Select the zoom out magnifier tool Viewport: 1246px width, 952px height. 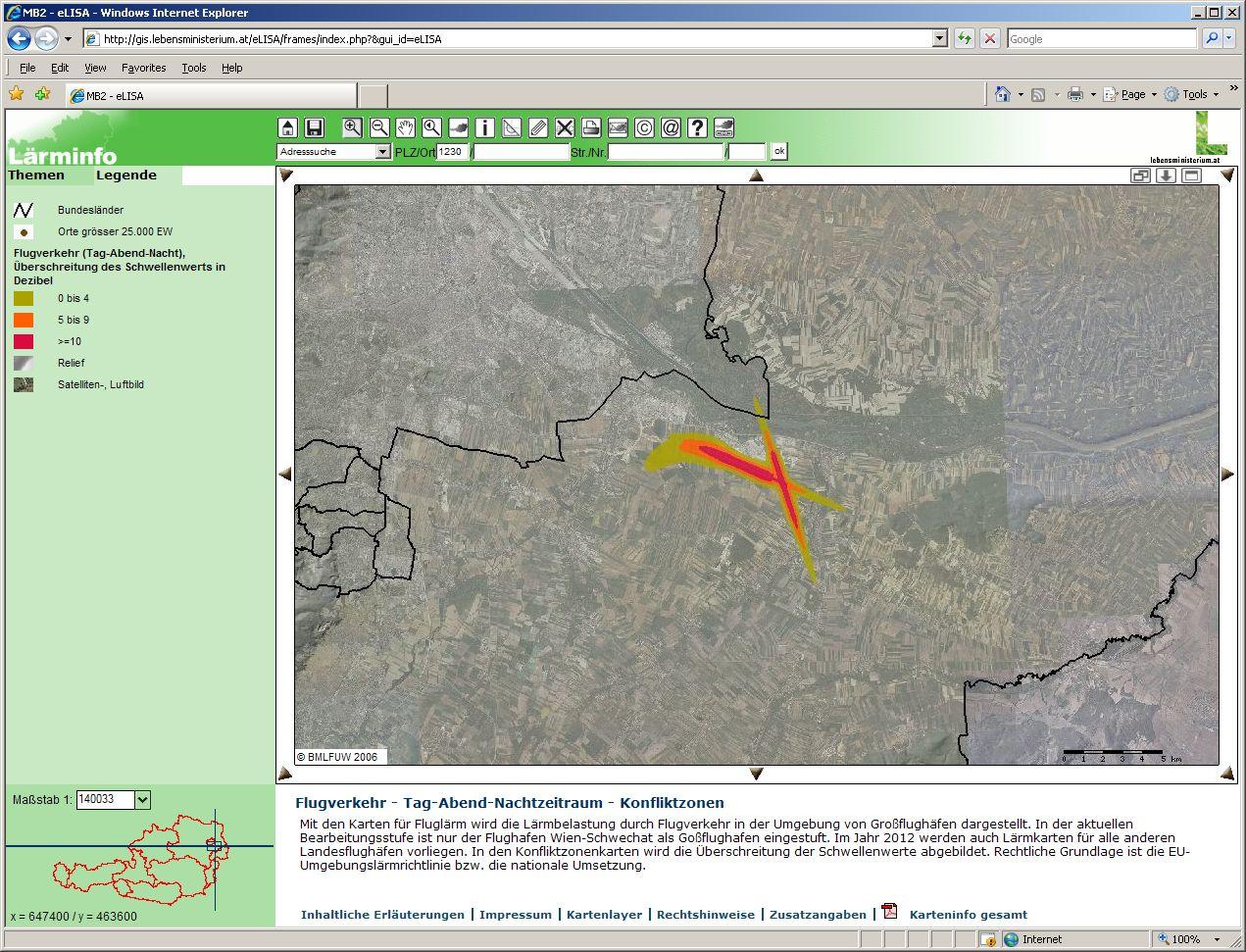pos(379,127)
